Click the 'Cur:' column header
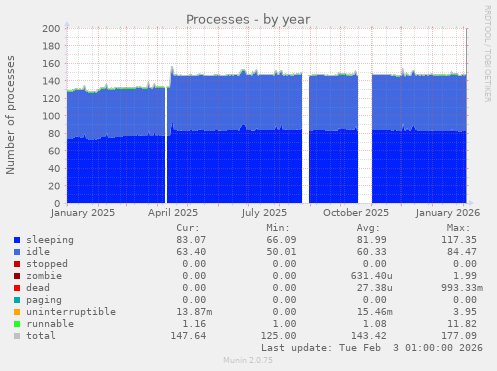Screen dimensions: 497x371 [x=188, y=228]
